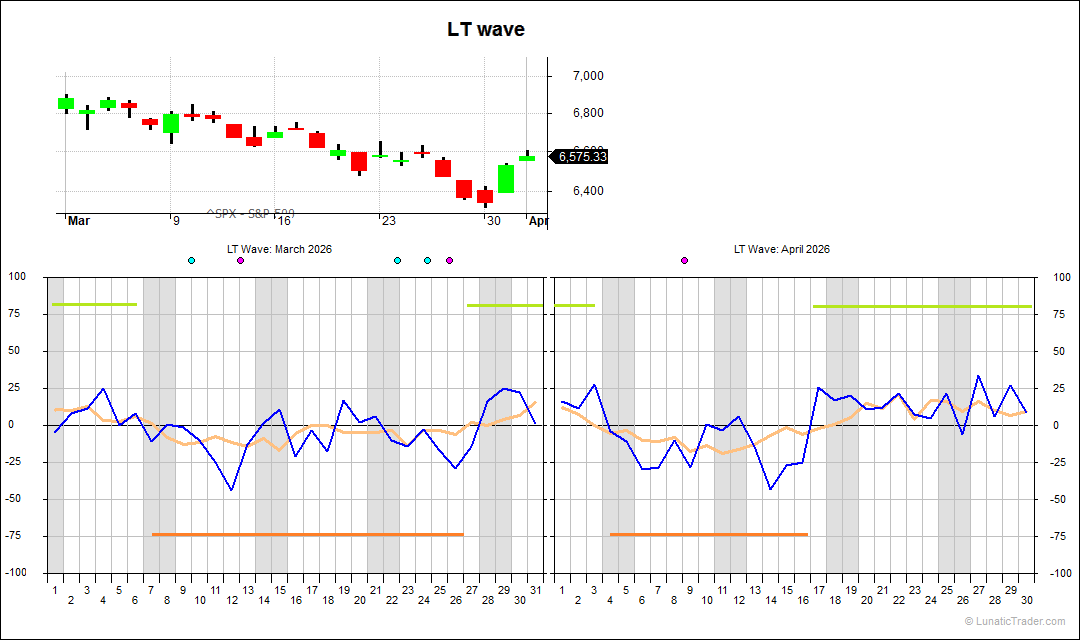
Task: Click the 7,000 price axis label
Action: tap(588, 76)
